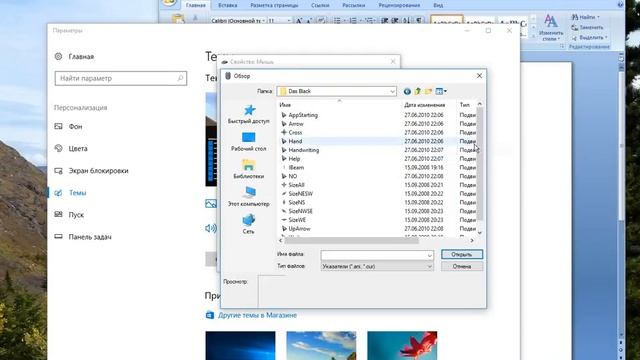640x360 pixels.
Task: Open Темы personalization section
Action: (x=70, y=193)
